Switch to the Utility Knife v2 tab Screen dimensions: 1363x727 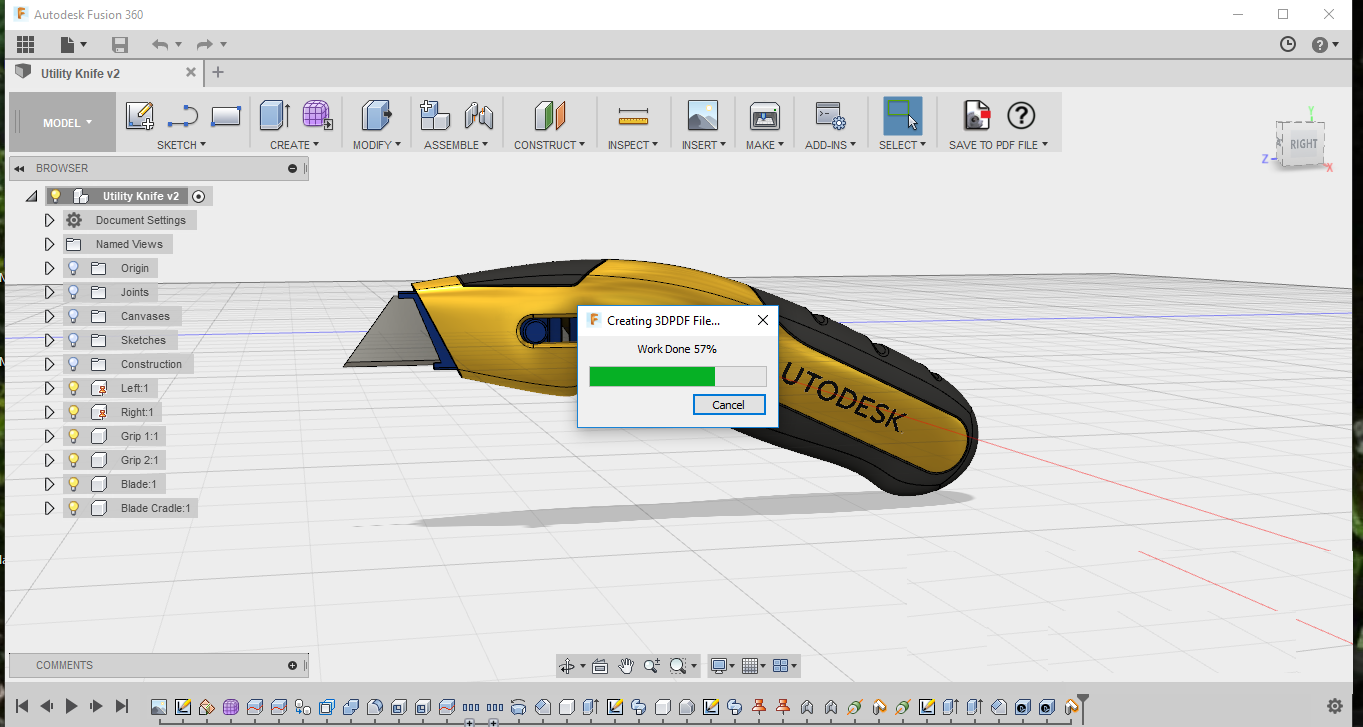point(80,73)
